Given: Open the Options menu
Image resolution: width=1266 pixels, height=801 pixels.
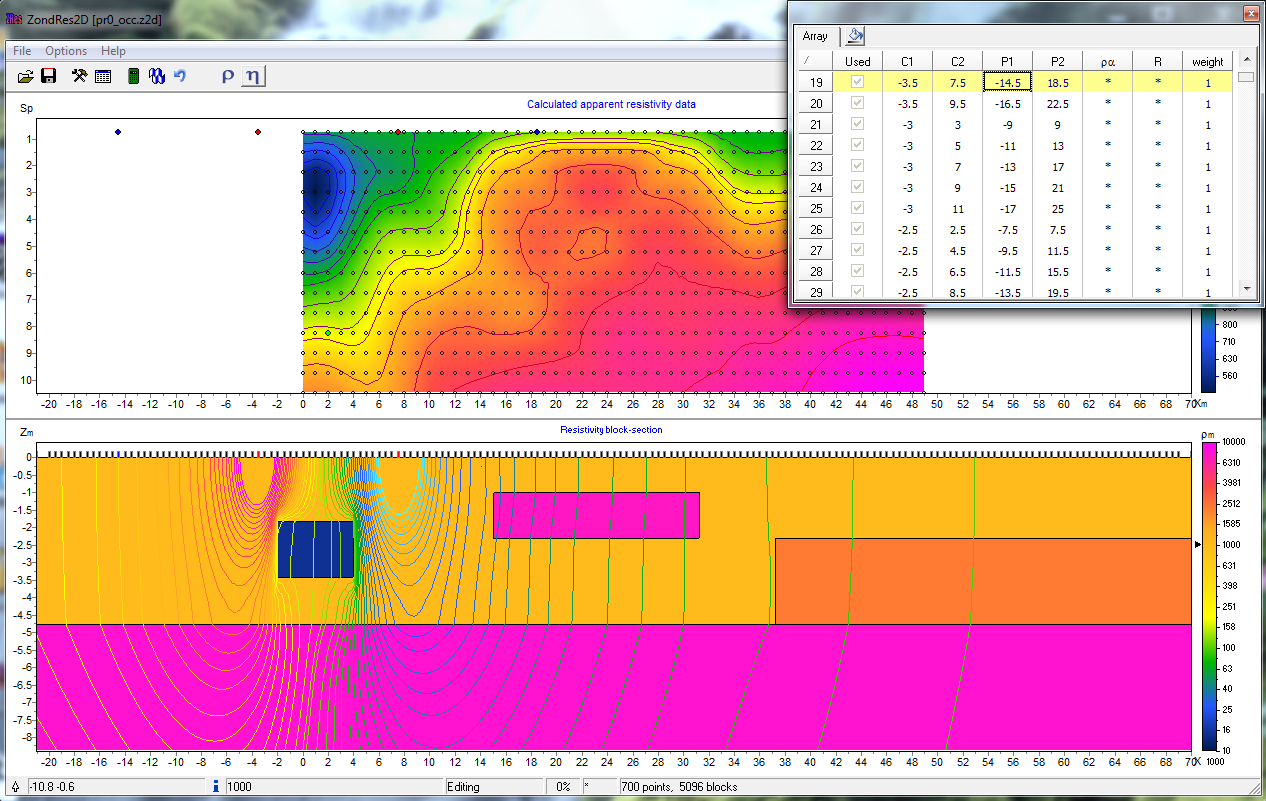Looking at the screenshot, I should [66, 51].
